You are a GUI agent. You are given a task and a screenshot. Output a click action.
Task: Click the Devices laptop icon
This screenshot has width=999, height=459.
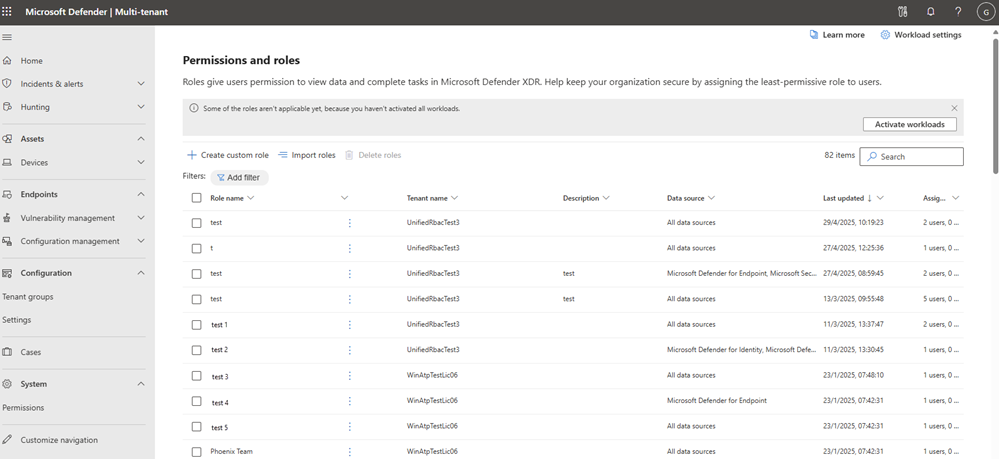click(x=8, y=163)
